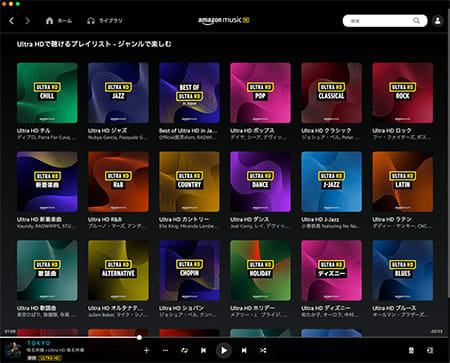Open more options ellipsis in player
This screenshot has width=450, height=363.
point(165,350)
